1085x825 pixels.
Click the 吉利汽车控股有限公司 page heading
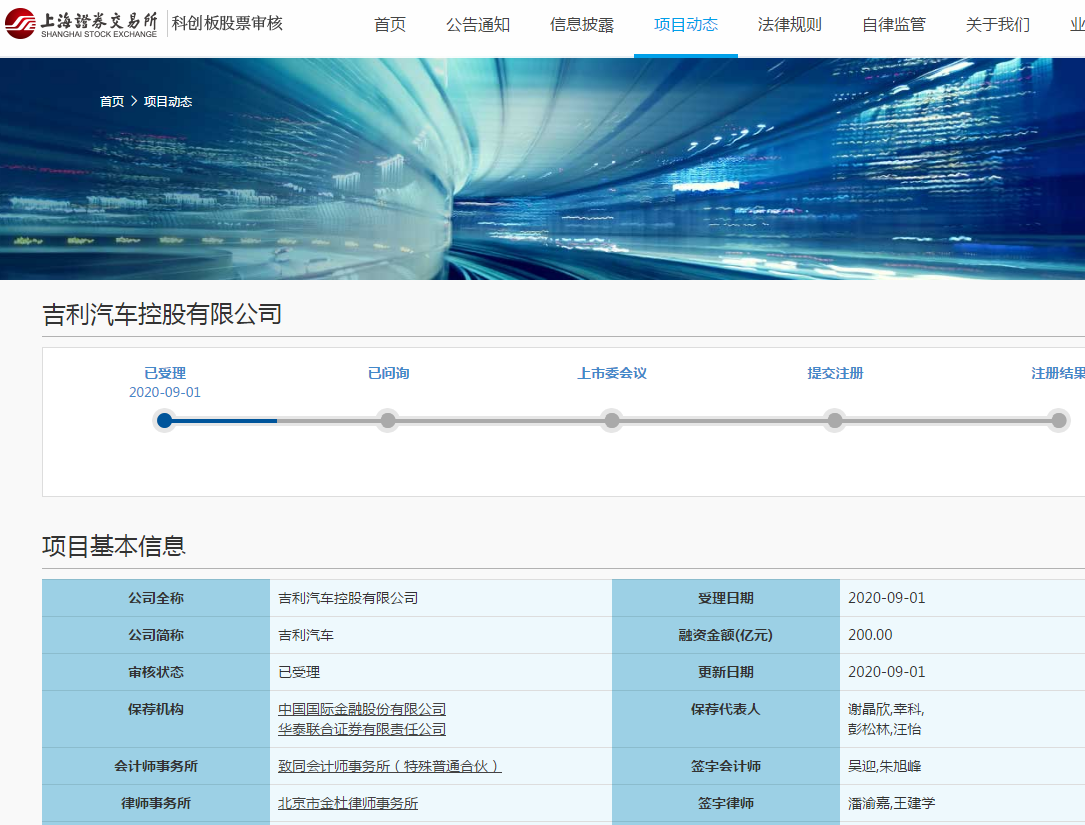pos(162,314)
